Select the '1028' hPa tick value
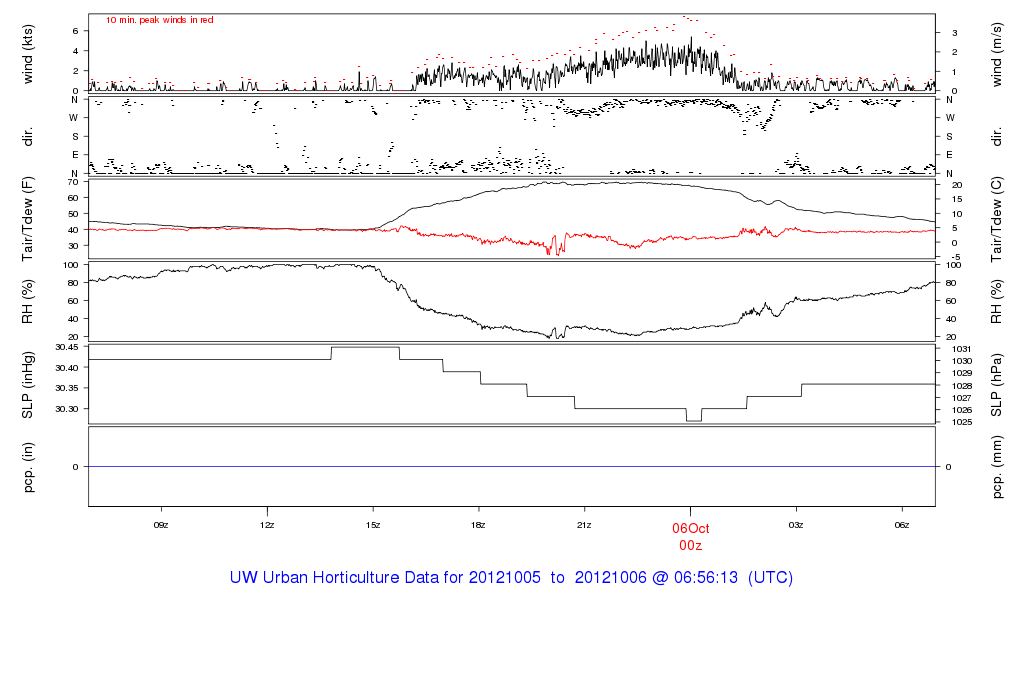 [962, 386]
